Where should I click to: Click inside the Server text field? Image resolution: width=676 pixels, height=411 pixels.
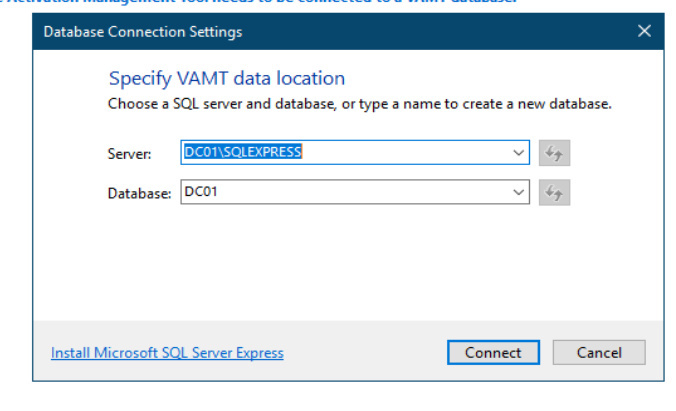[x=400, y=153]
